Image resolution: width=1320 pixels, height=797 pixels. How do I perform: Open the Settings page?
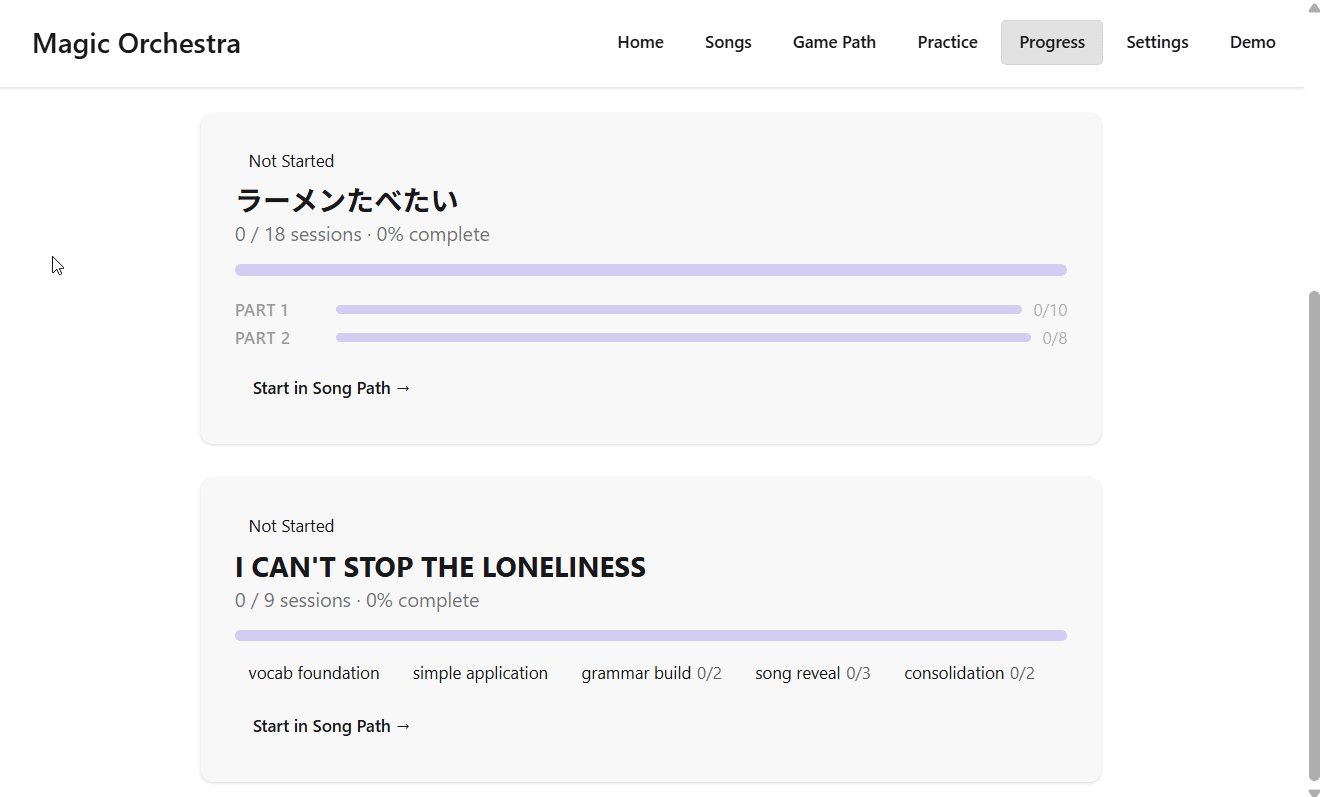pyautogui.click(x=1157, y=42)
